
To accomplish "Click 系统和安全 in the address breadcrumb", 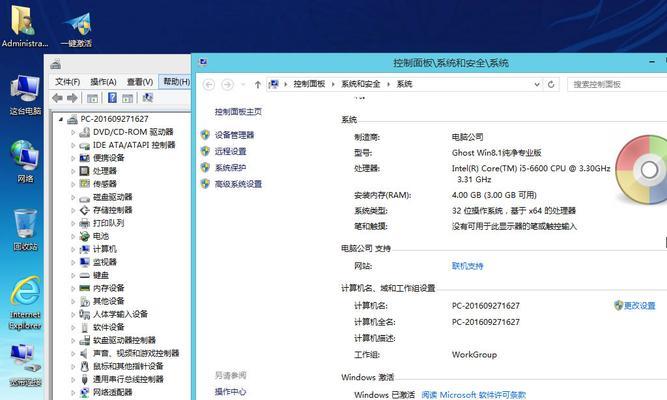I will coord(360,84).
